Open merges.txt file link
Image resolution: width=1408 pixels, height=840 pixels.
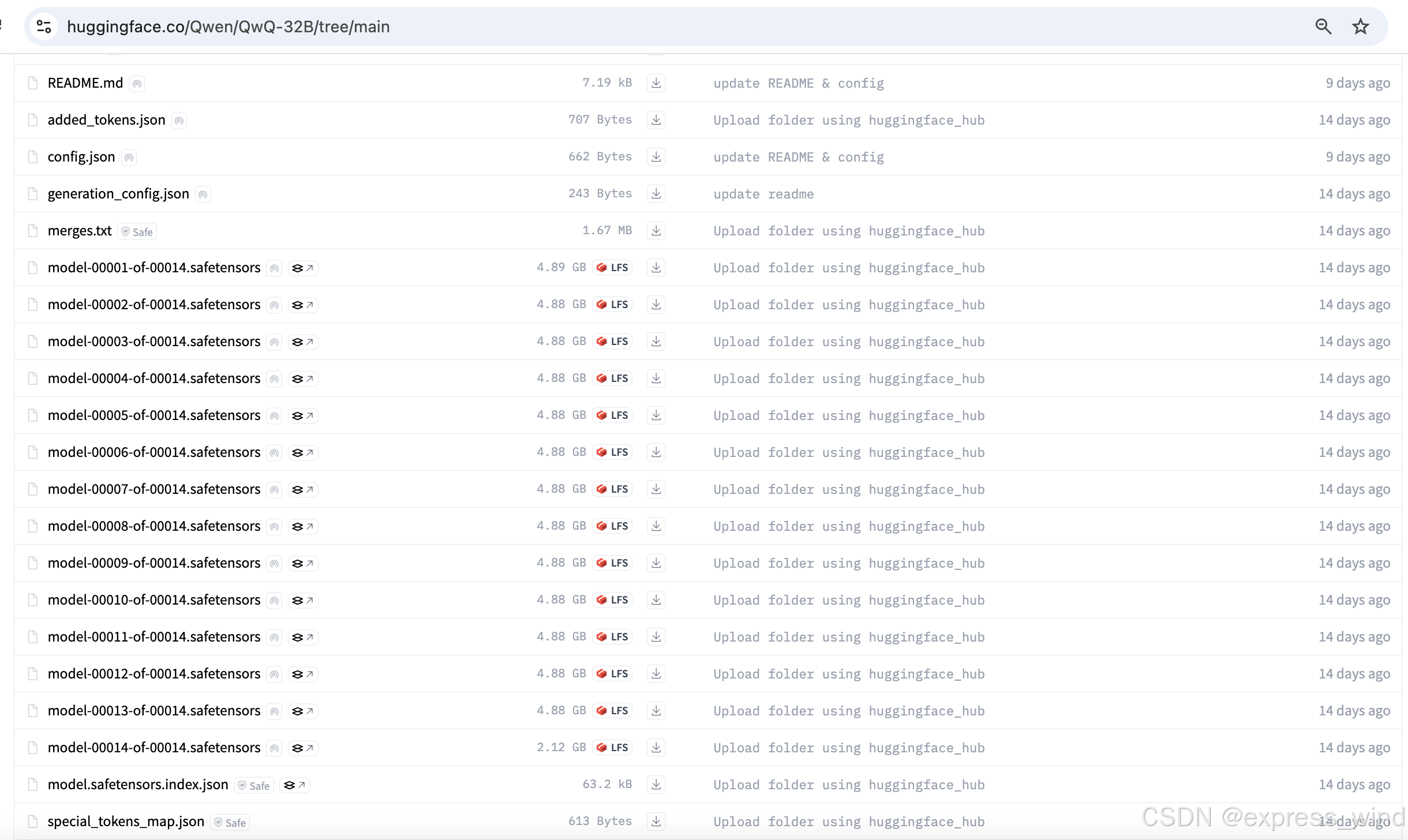[x=80, y=231]
